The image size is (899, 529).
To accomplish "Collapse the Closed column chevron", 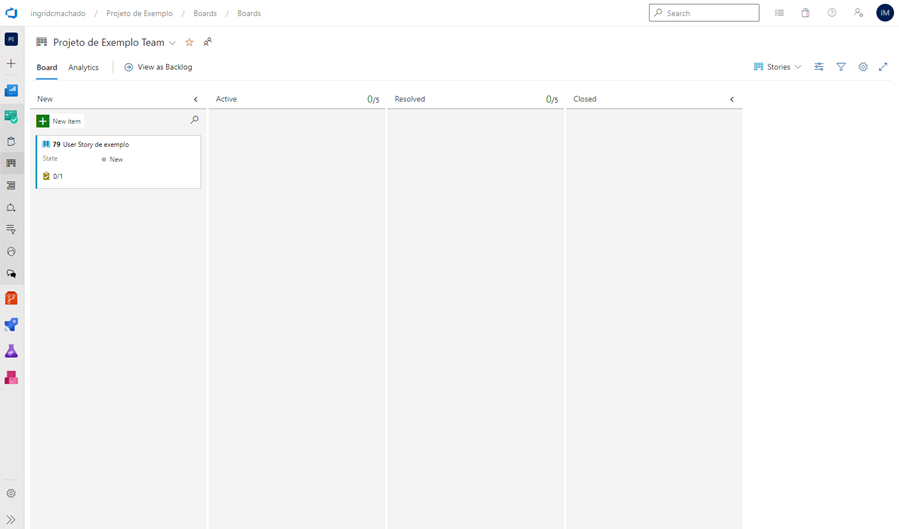I will [x=732, y=99].
